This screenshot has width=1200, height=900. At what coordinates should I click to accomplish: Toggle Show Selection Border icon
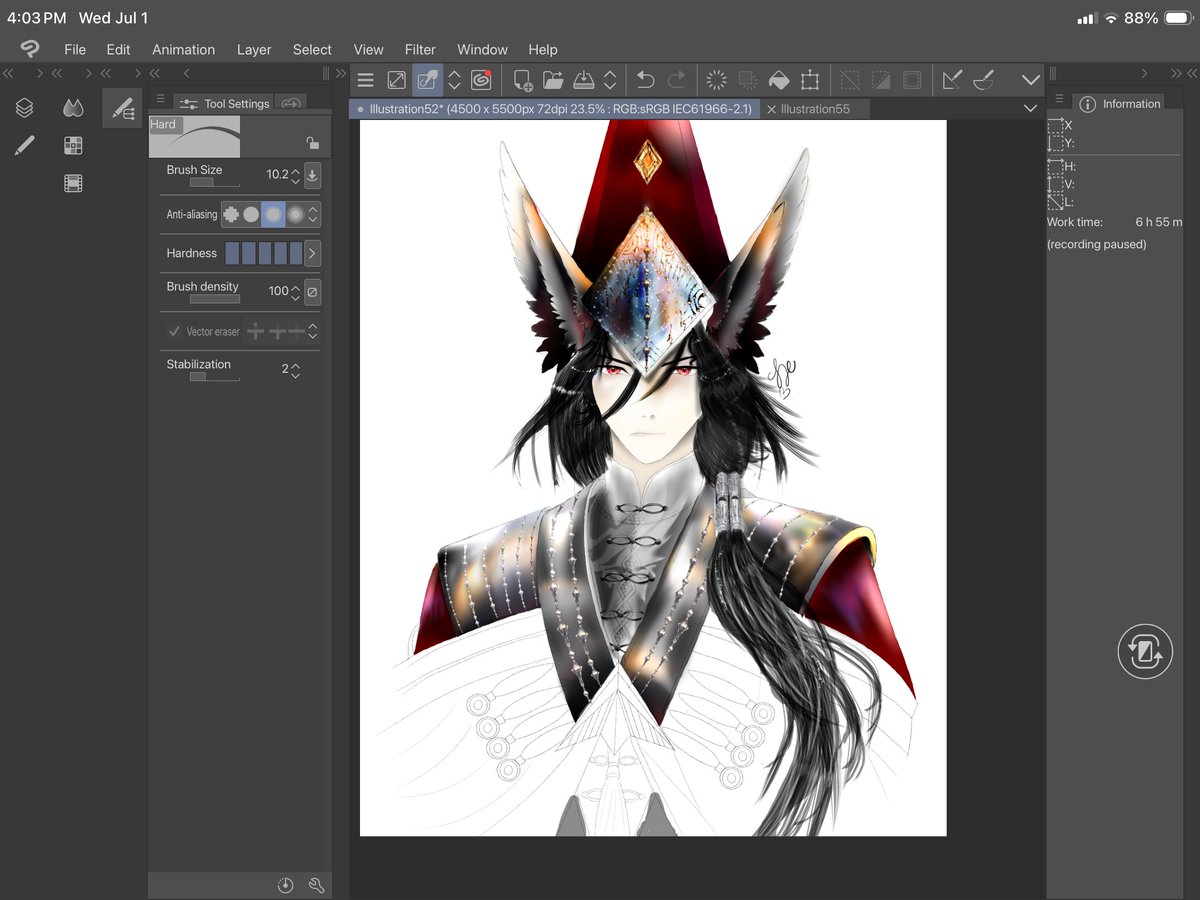[912, 80]
